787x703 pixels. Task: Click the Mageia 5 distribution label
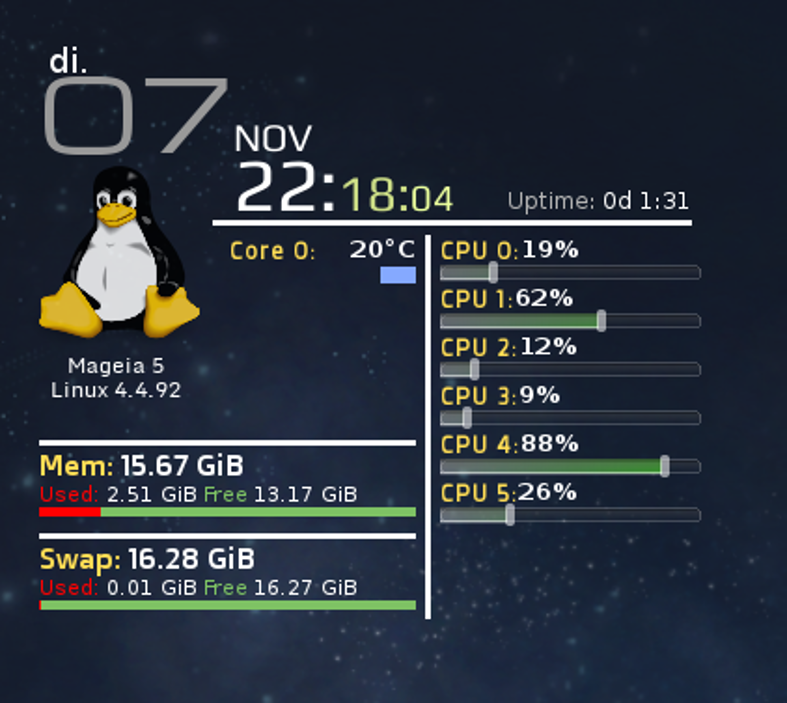pos(116,366)
